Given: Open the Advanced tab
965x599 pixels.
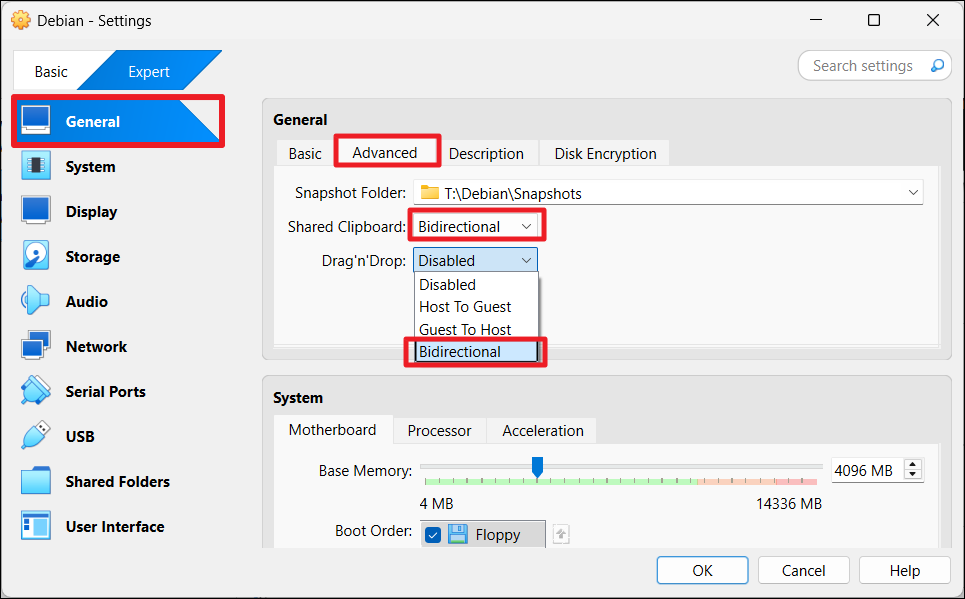Looking at the screenshot, I should (385, 153).
